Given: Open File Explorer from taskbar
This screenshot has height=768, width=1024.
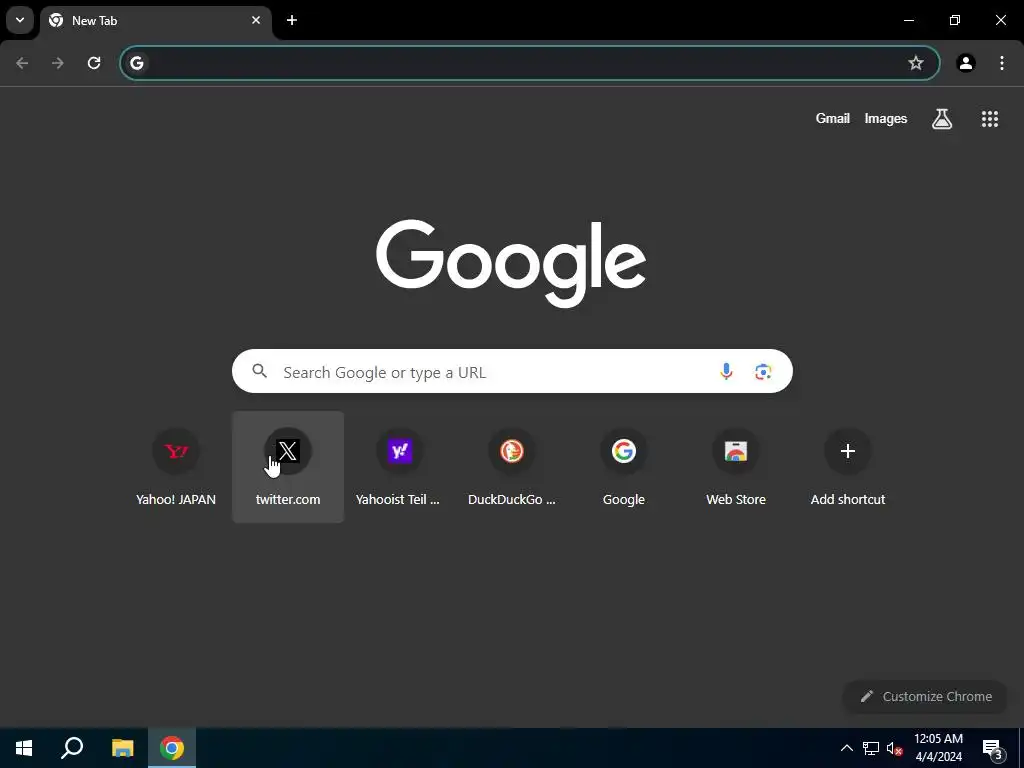Looking at the screenshot, I should coord(122,748).
